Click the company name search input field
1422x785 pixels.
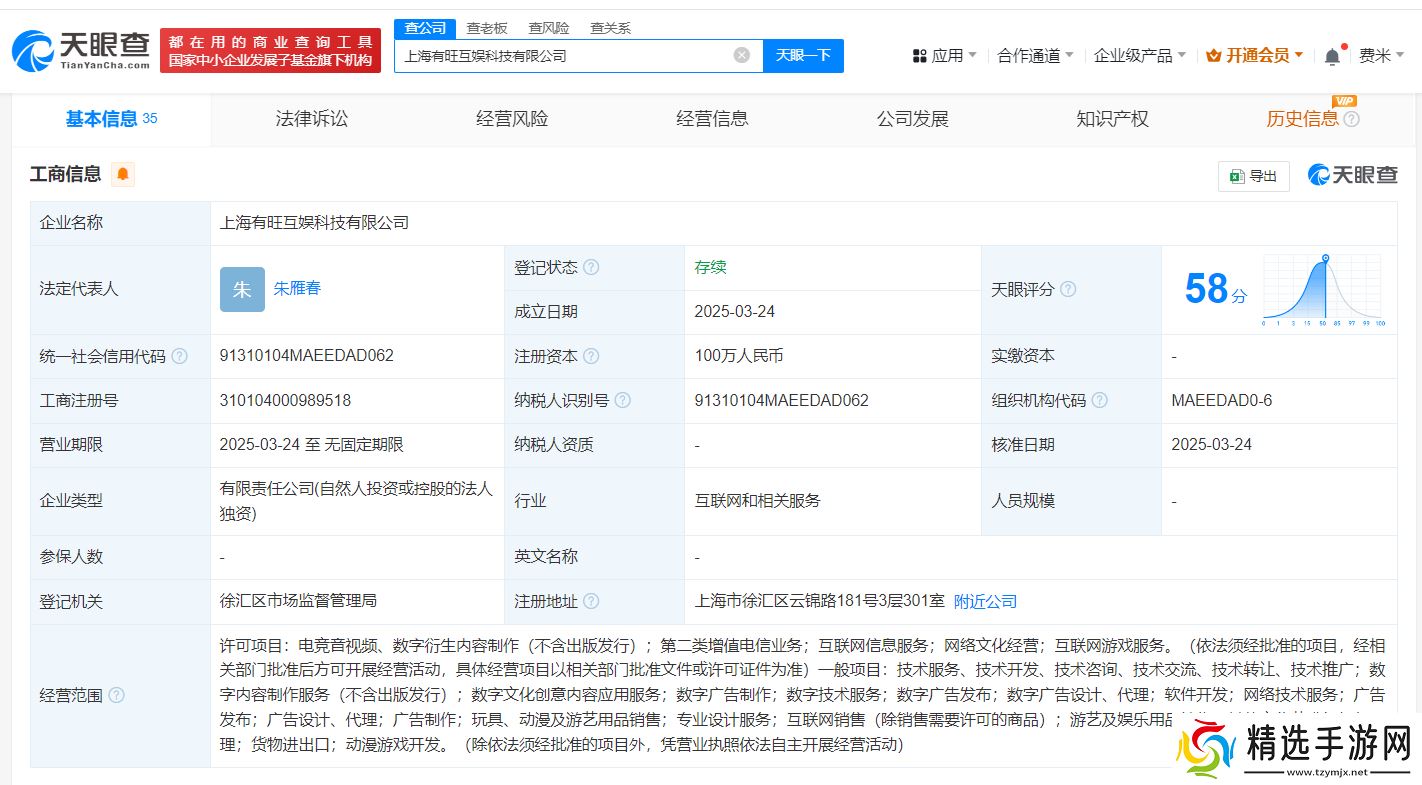tap(565, 56)
